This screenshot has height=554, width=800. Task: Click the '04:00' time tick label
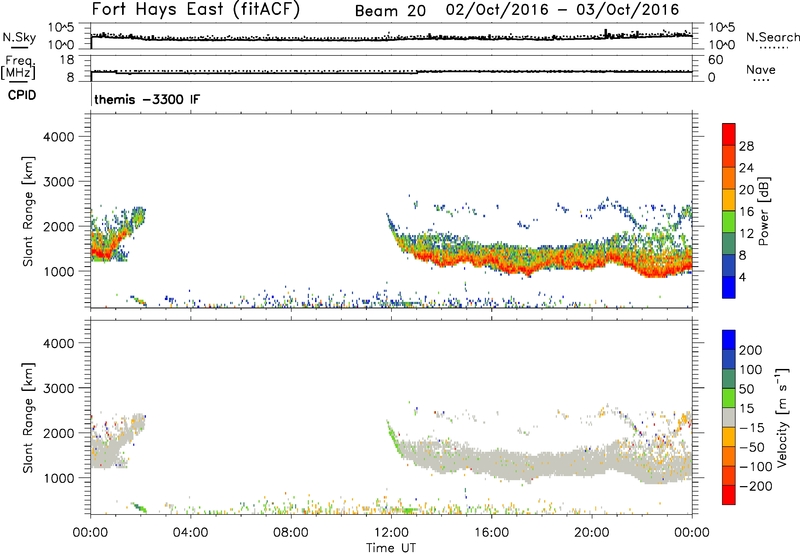(190, 533)
